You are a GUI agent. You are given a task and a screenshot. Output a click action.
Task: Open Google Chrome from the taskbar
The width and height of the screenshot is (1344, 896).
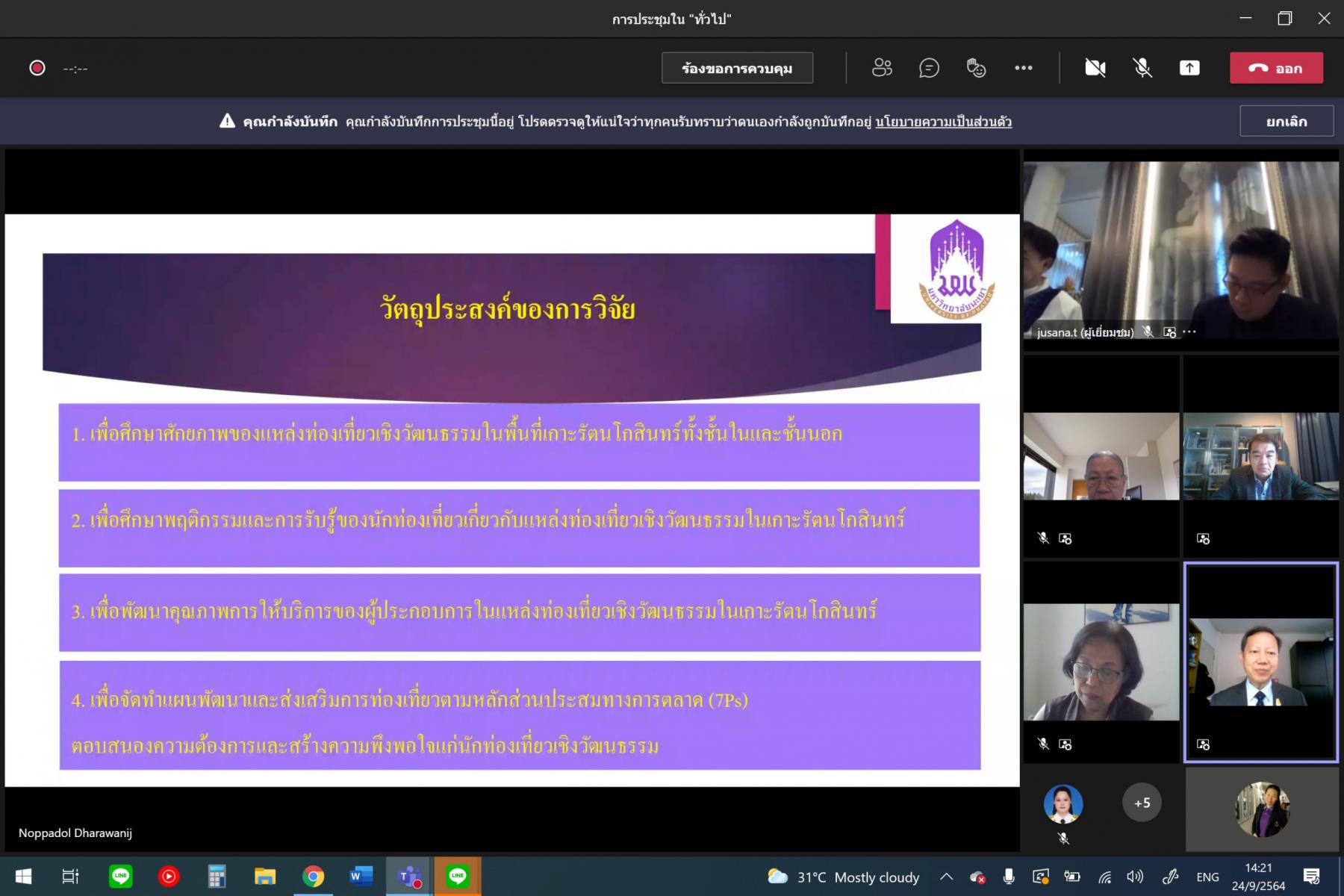[313, 877]
